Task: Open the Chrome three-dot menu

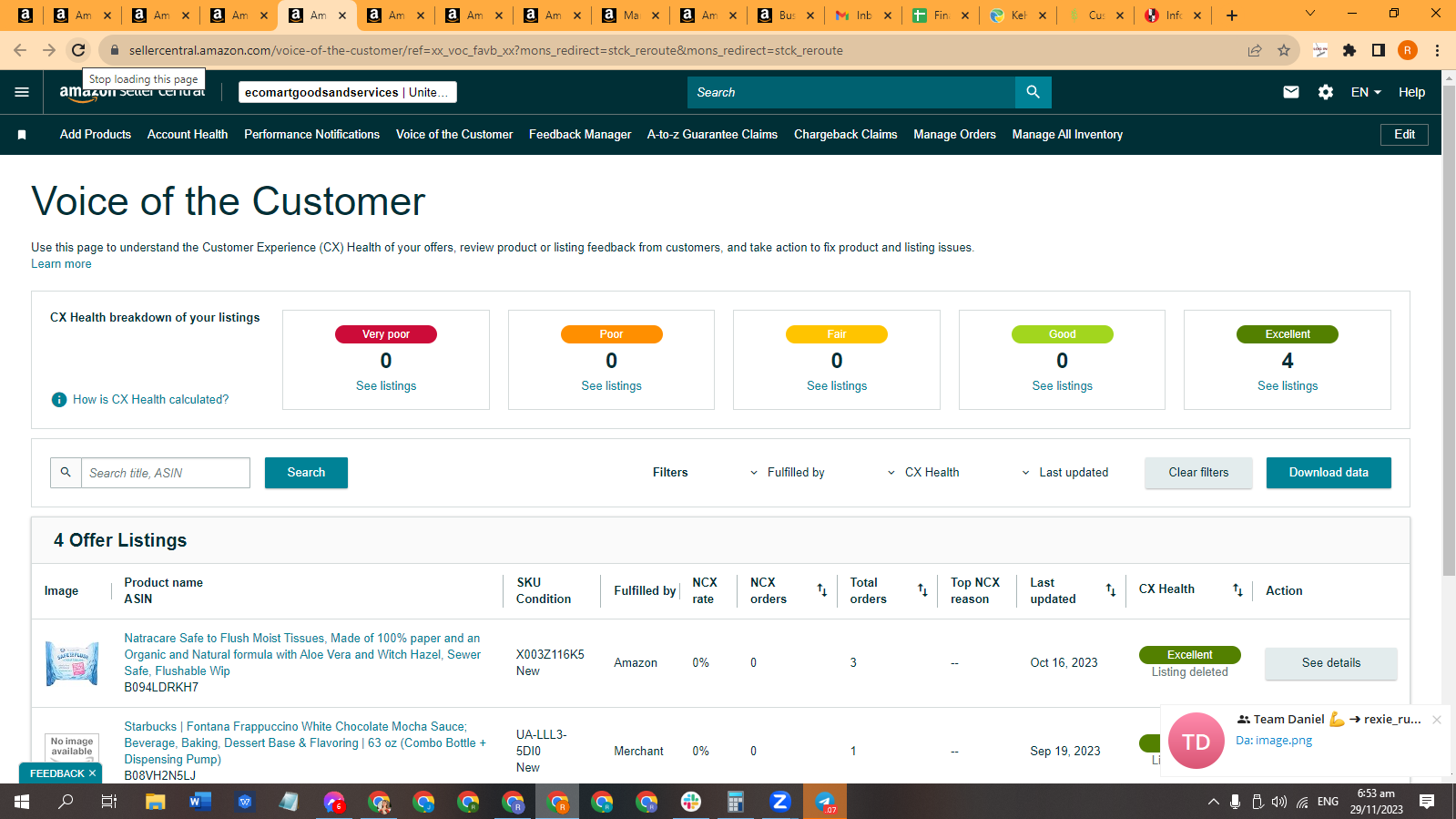Action: coord(1437,50)
